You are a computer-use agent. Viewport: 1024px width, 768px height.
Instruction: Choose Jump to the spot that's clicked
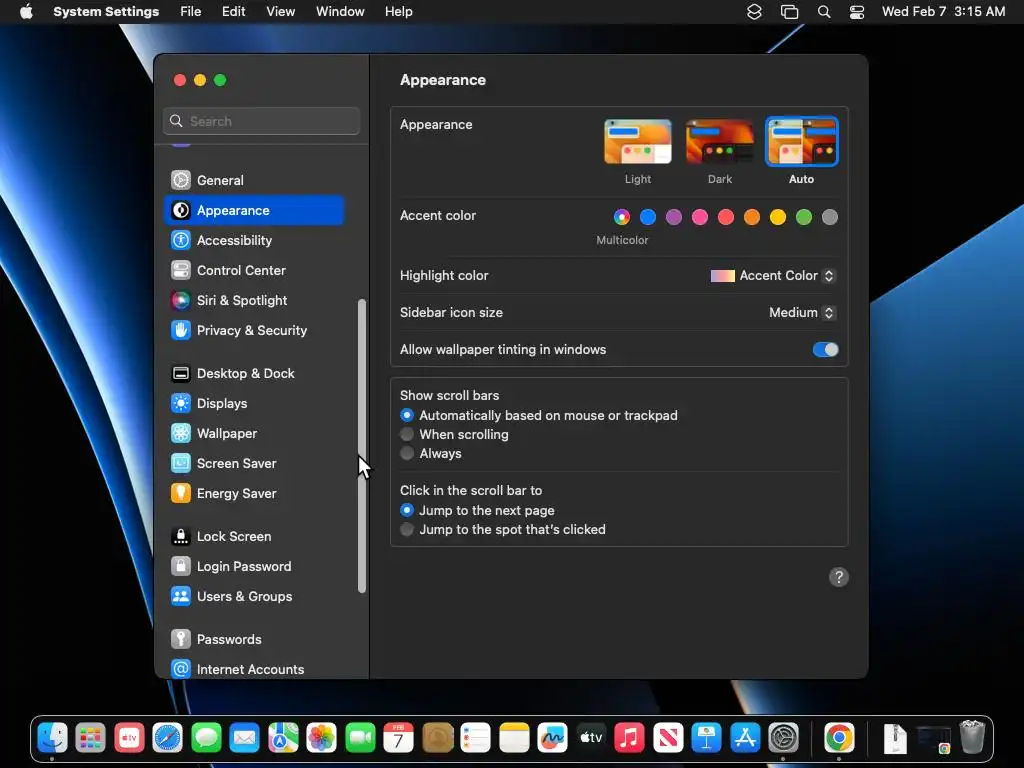(407, 530)
